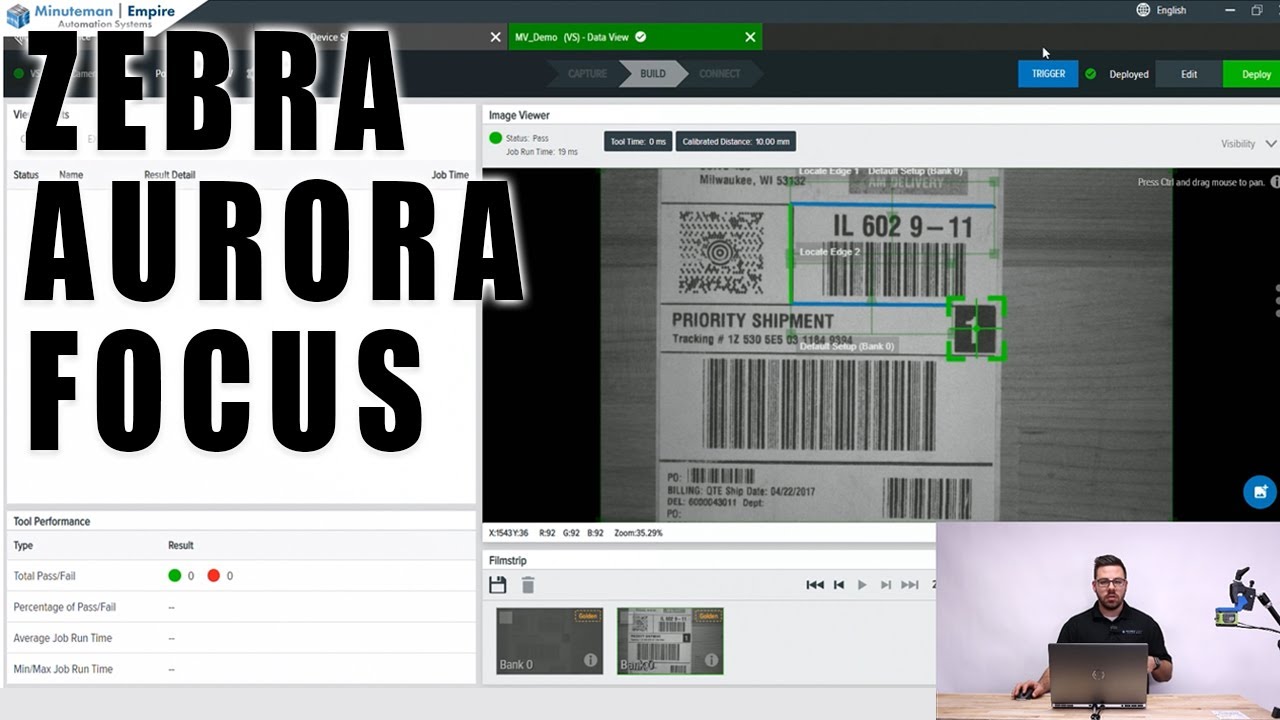
Task: Click the Deployed status text
Action: point(1129,74)
